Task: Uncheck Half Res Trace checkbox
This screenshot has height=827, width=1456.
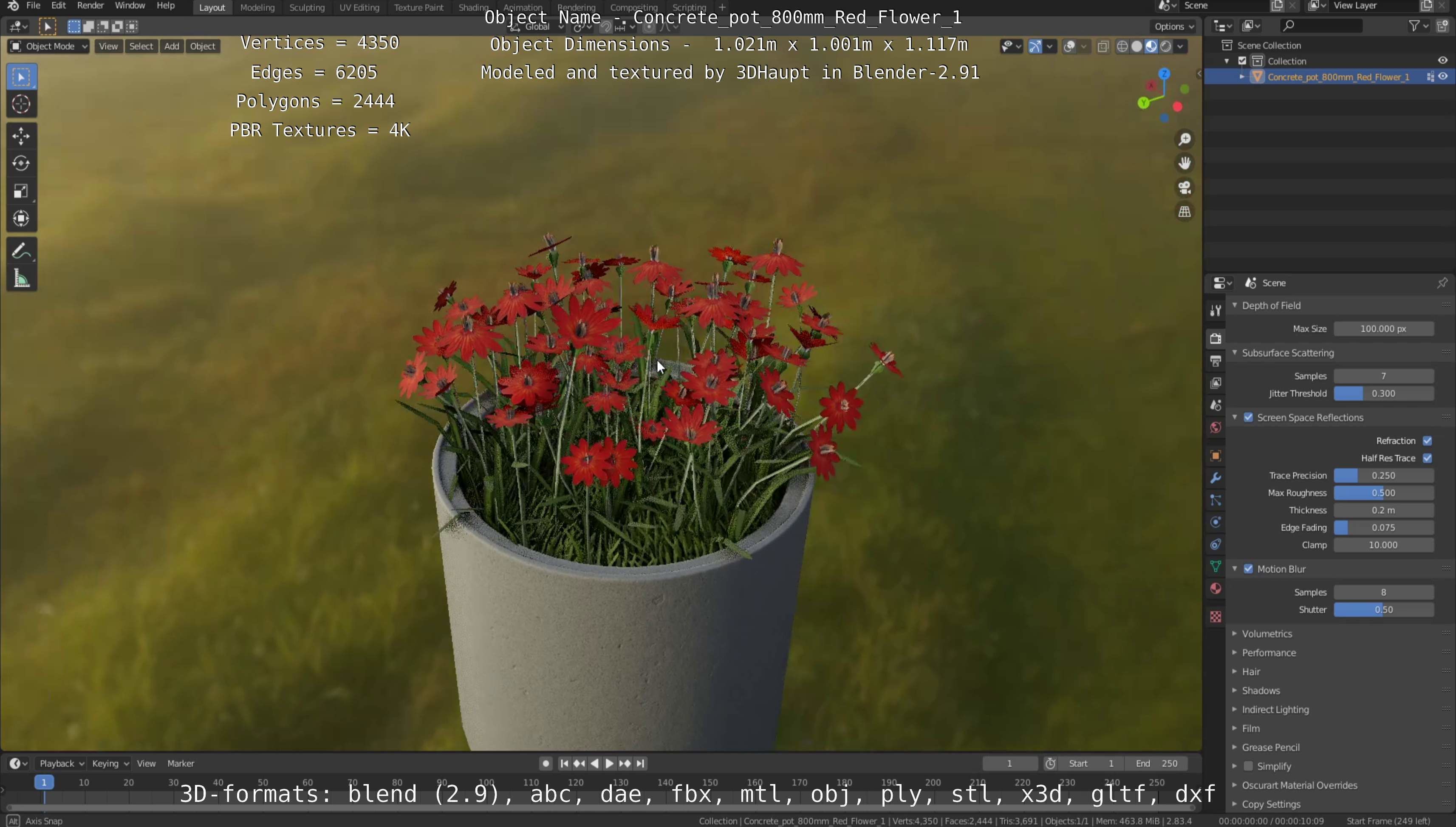Action: 1428,459
